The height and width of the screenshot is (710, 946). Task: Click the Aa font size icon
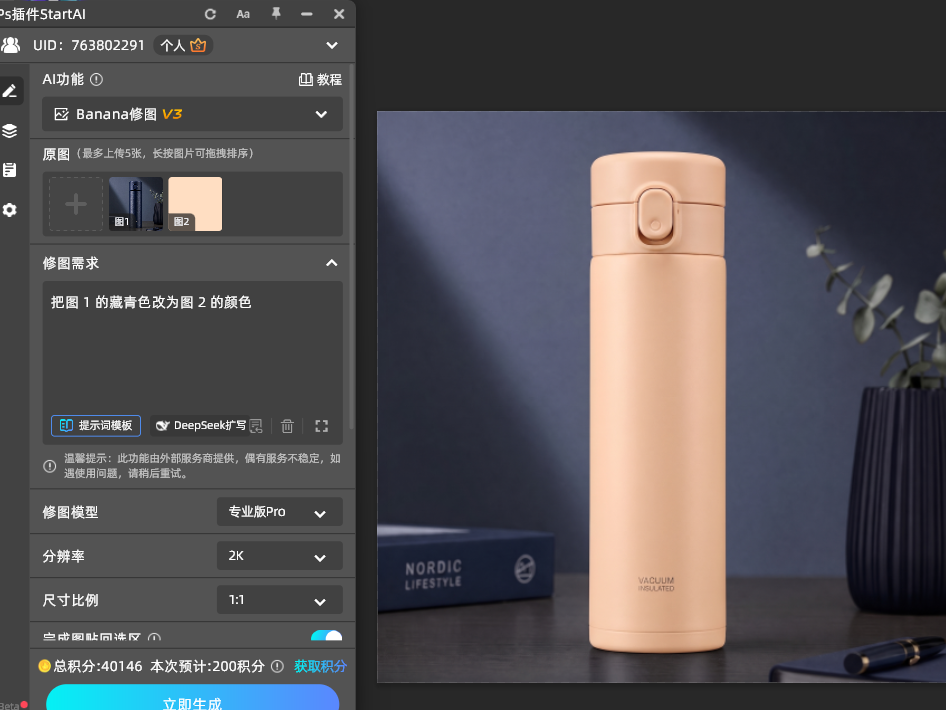[x=243, y=14]
